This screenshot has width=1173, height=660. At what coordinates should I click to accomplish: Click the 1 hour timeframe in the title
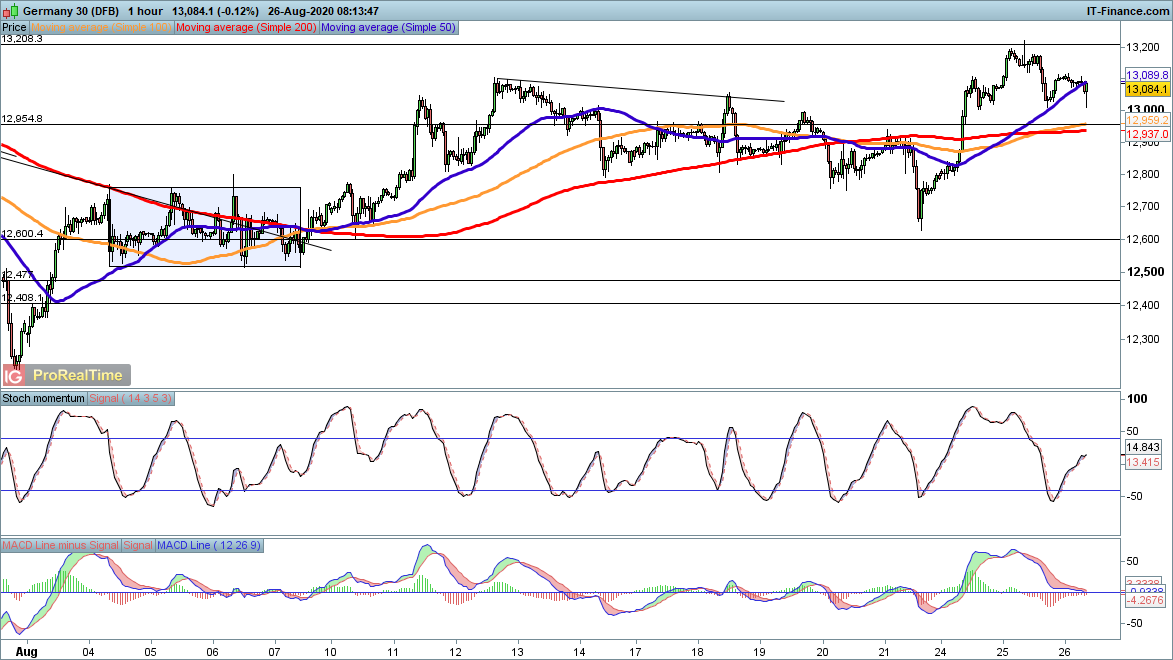coord(149,9)
